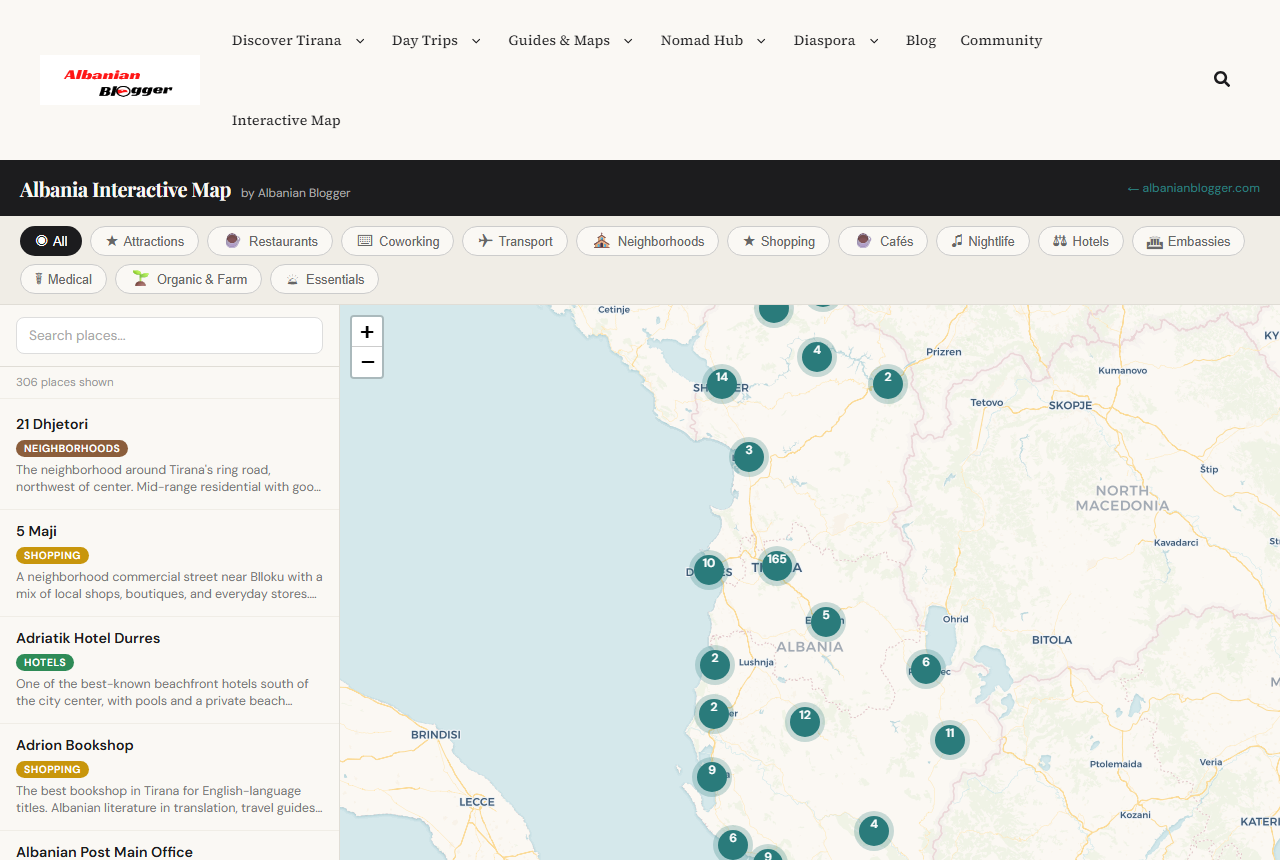Select Adriatik Hotel Durres listing

point(170,670)
